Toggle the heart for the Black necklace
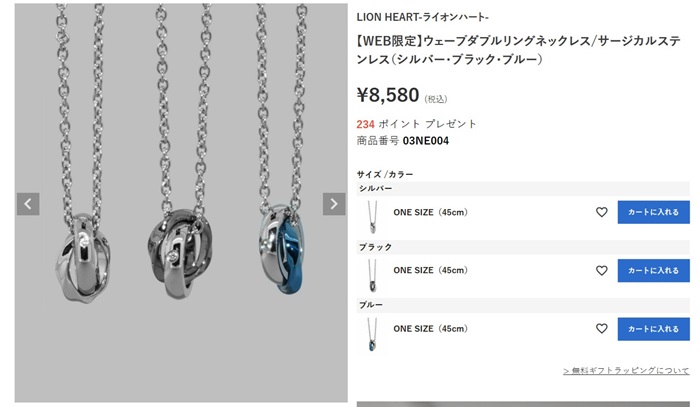 pos(602,270)
